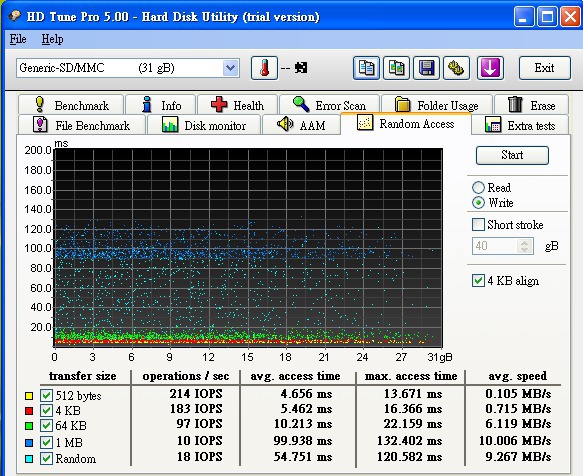Open the options wrench icon
583x476 pixels.
456,68
